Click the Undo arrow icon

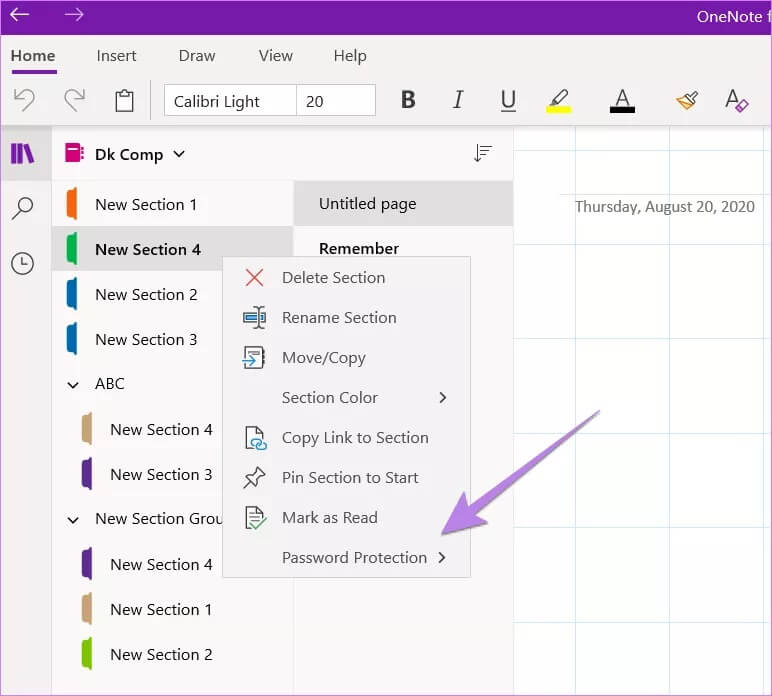(24, 100)
